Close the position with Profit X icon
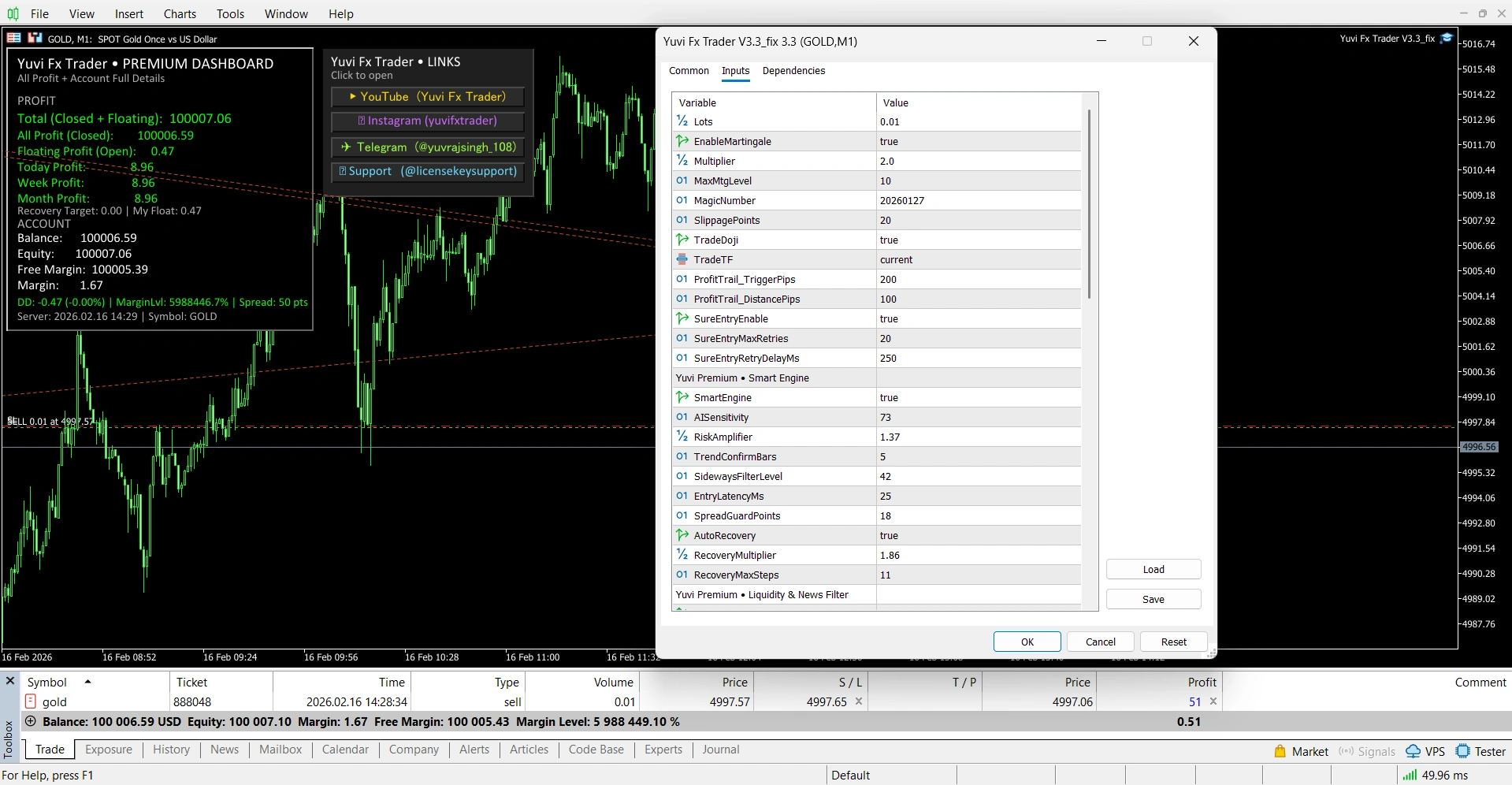Viewport: 1512px width, 785px height. (1213, 701)
